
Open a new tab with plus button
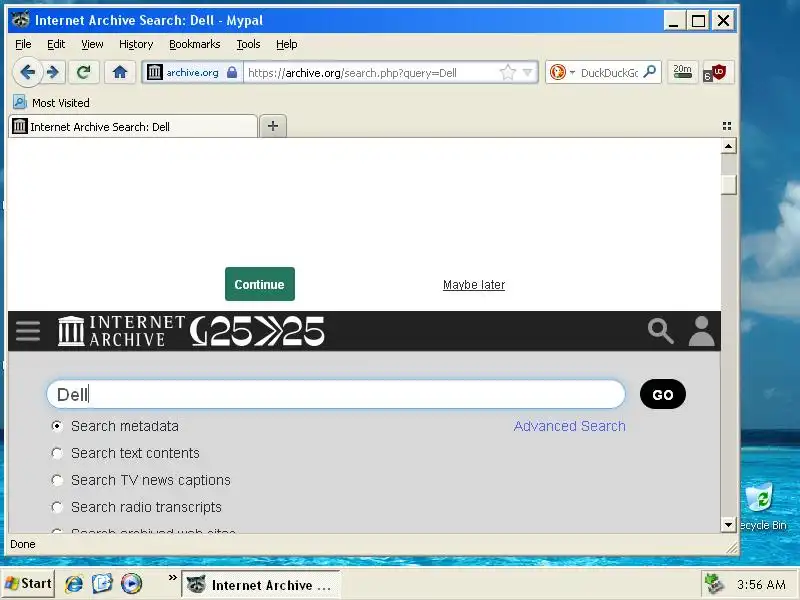[273, 126]
